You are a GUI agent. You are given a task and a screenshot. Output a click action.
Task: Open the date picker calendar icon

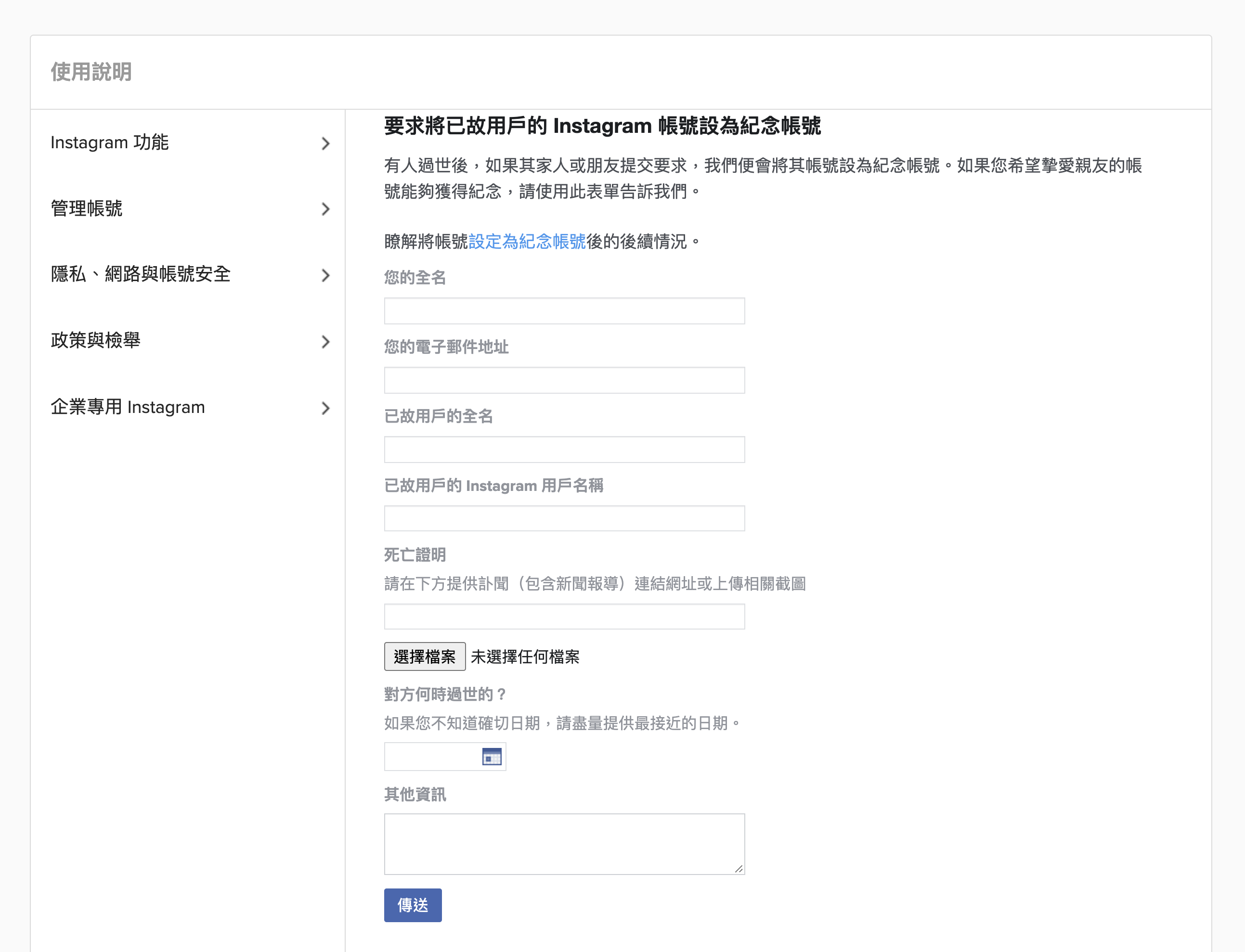point(492,757)
